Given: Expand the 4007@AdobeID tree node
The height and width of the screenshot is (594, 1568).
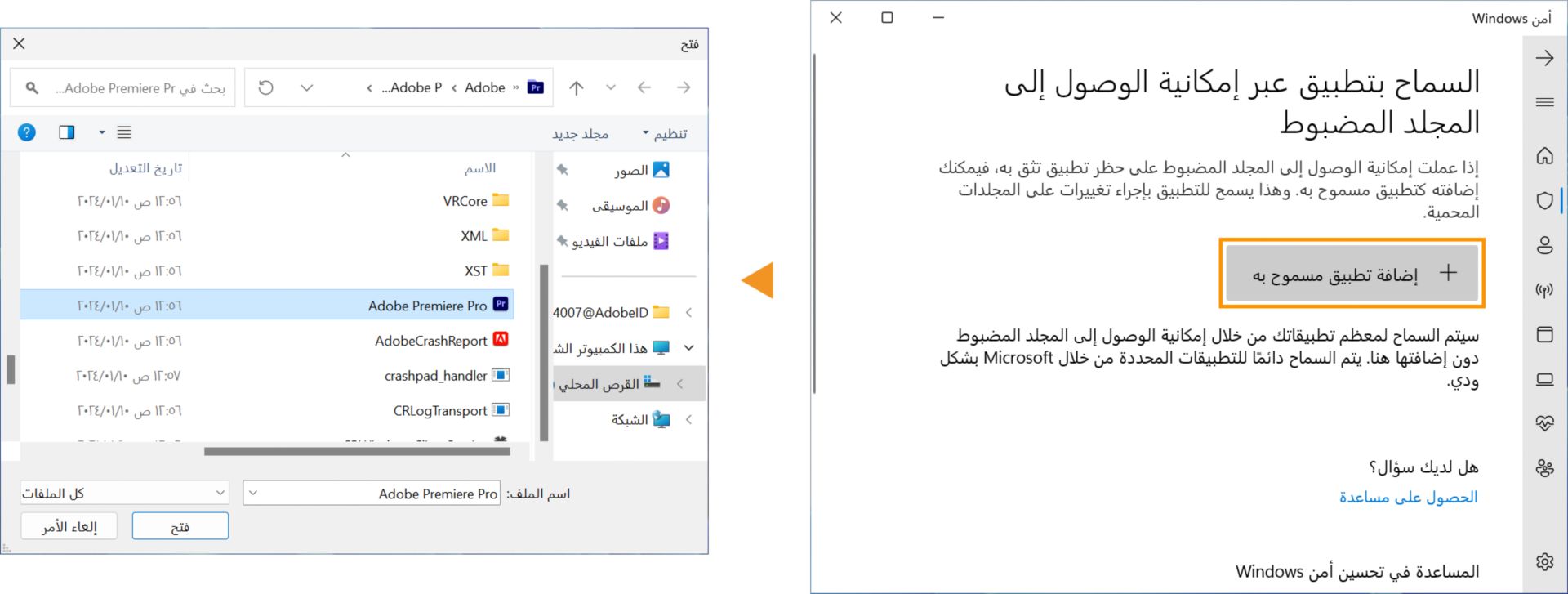Looking at the screenshot, I should click(x=688, y=312).
